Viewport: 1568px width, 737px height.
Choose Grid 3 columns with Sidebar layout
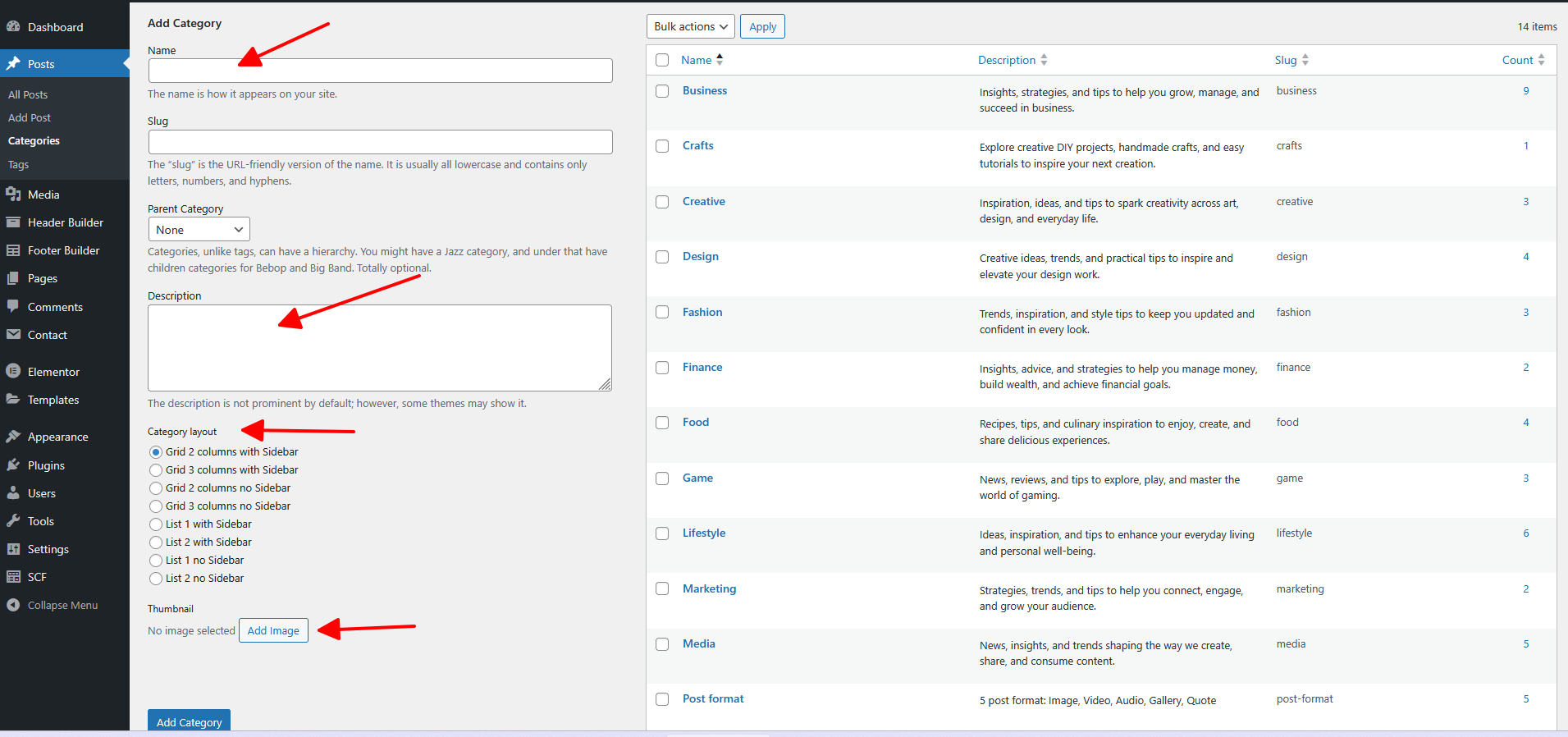point(156,470)
